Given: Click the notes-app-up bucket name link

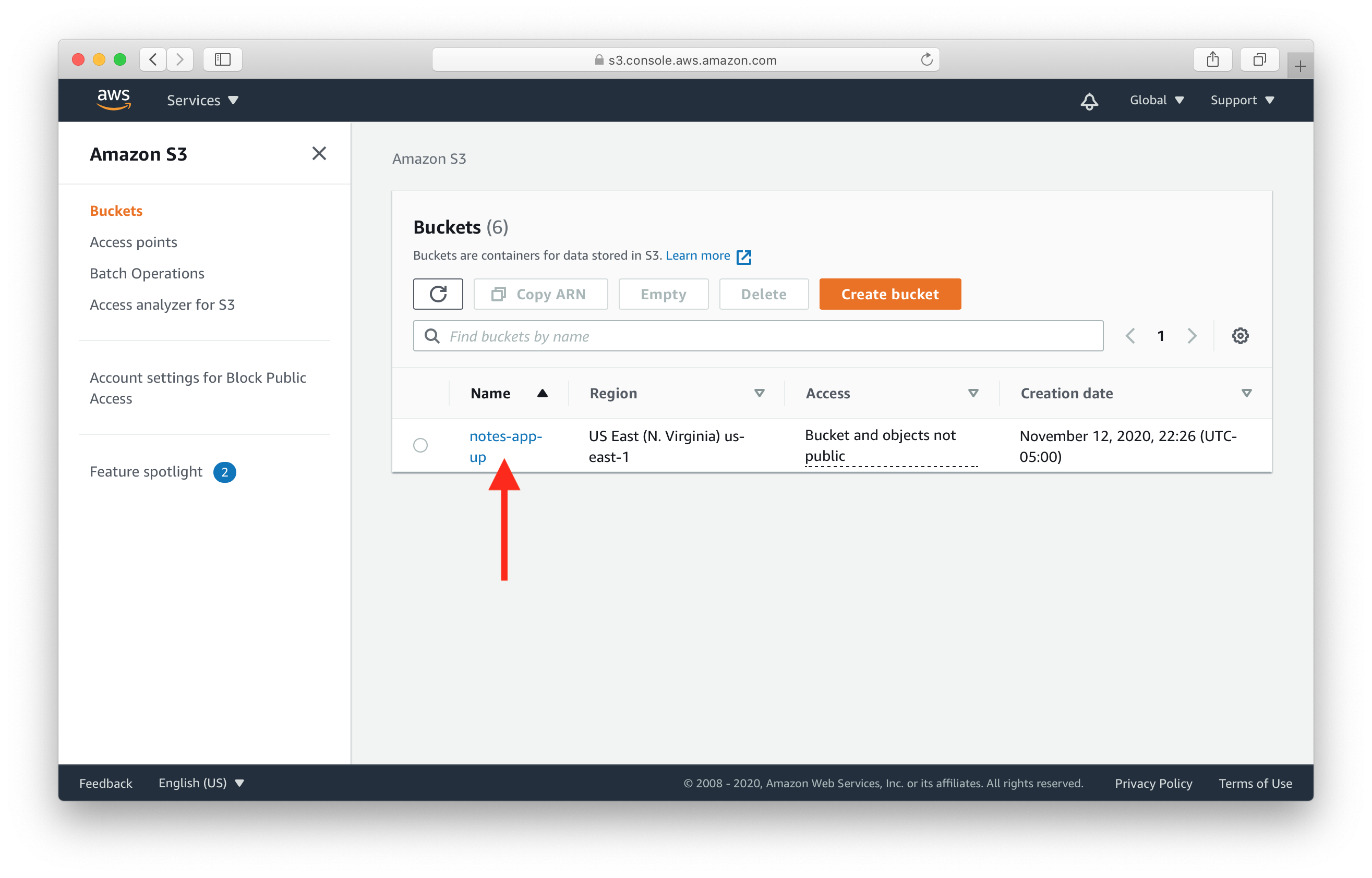Looking at the screenshot, I should point(505,445).
